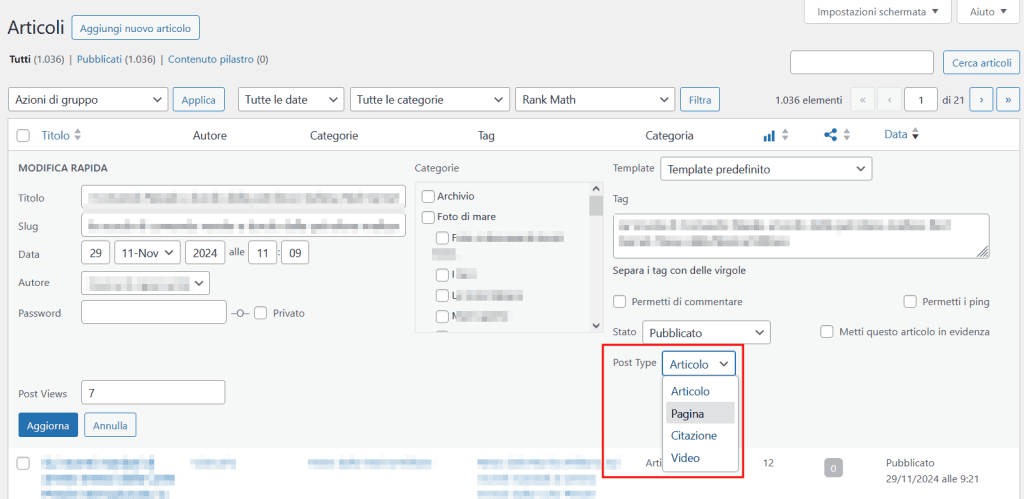Open the month dropdown 11-Nov
The height and width of the screenshot is (499, 1024).
pyautogui.click(x=147, y=253)
